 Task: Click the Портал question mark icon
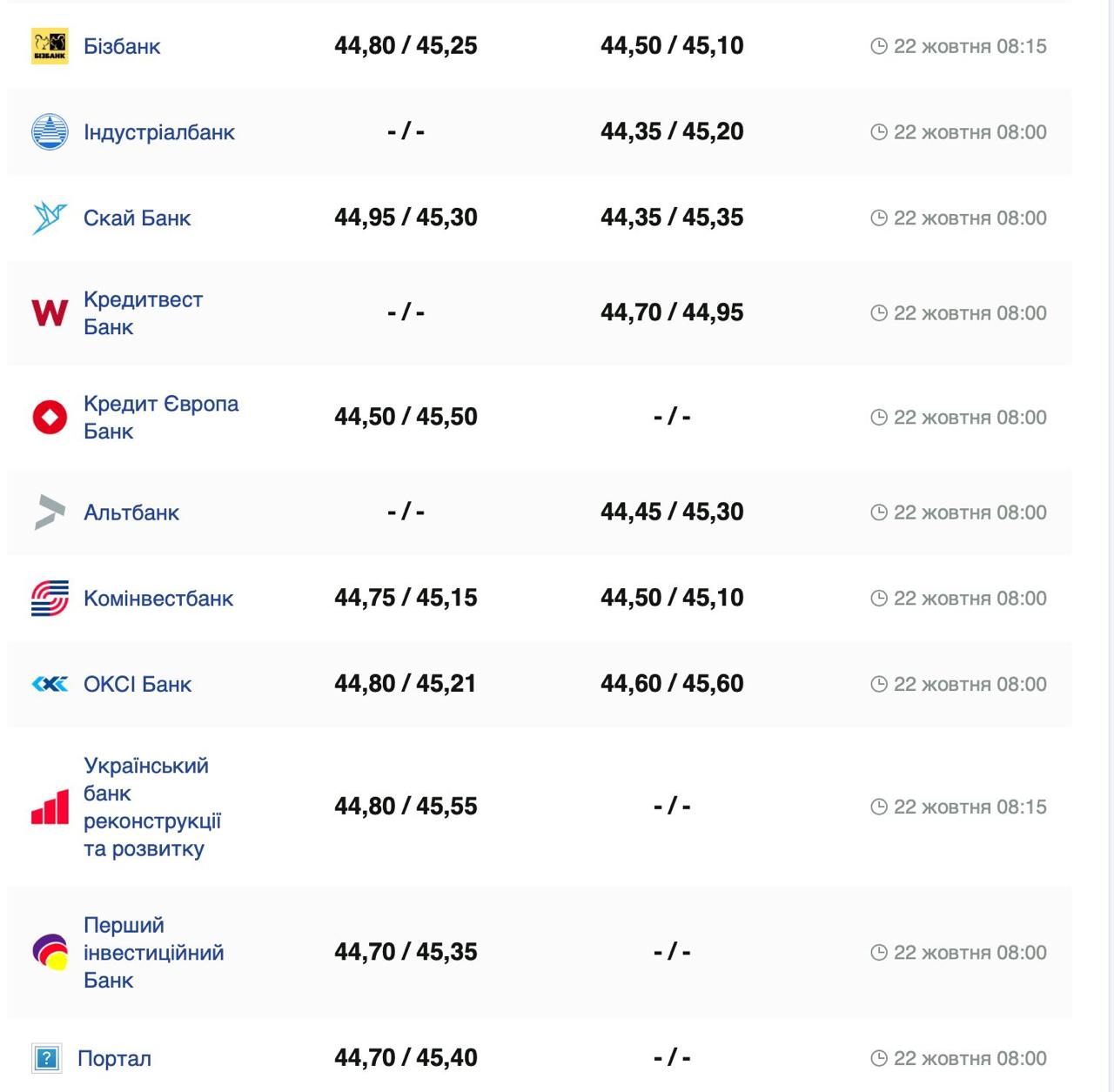point(47,1058)
